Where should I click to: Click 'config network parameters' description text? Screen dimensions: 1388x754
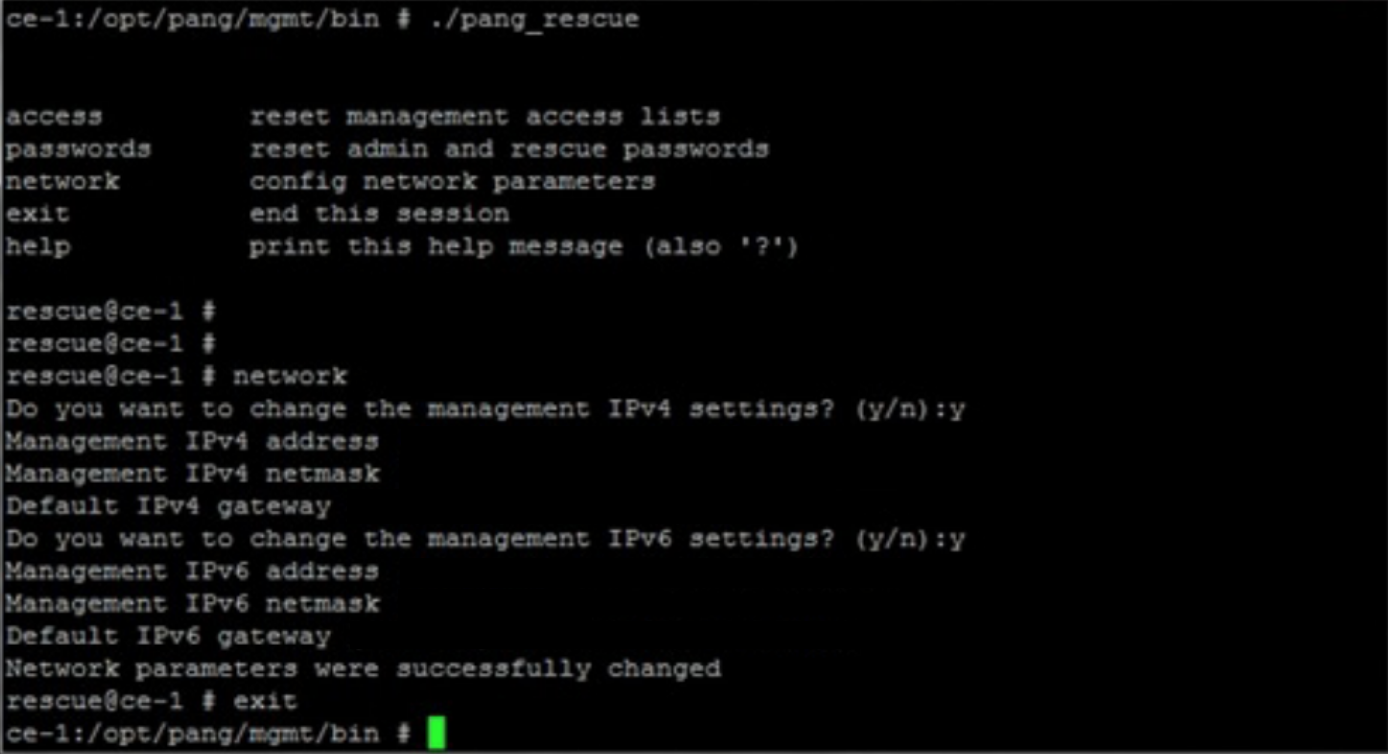[452, 182]
